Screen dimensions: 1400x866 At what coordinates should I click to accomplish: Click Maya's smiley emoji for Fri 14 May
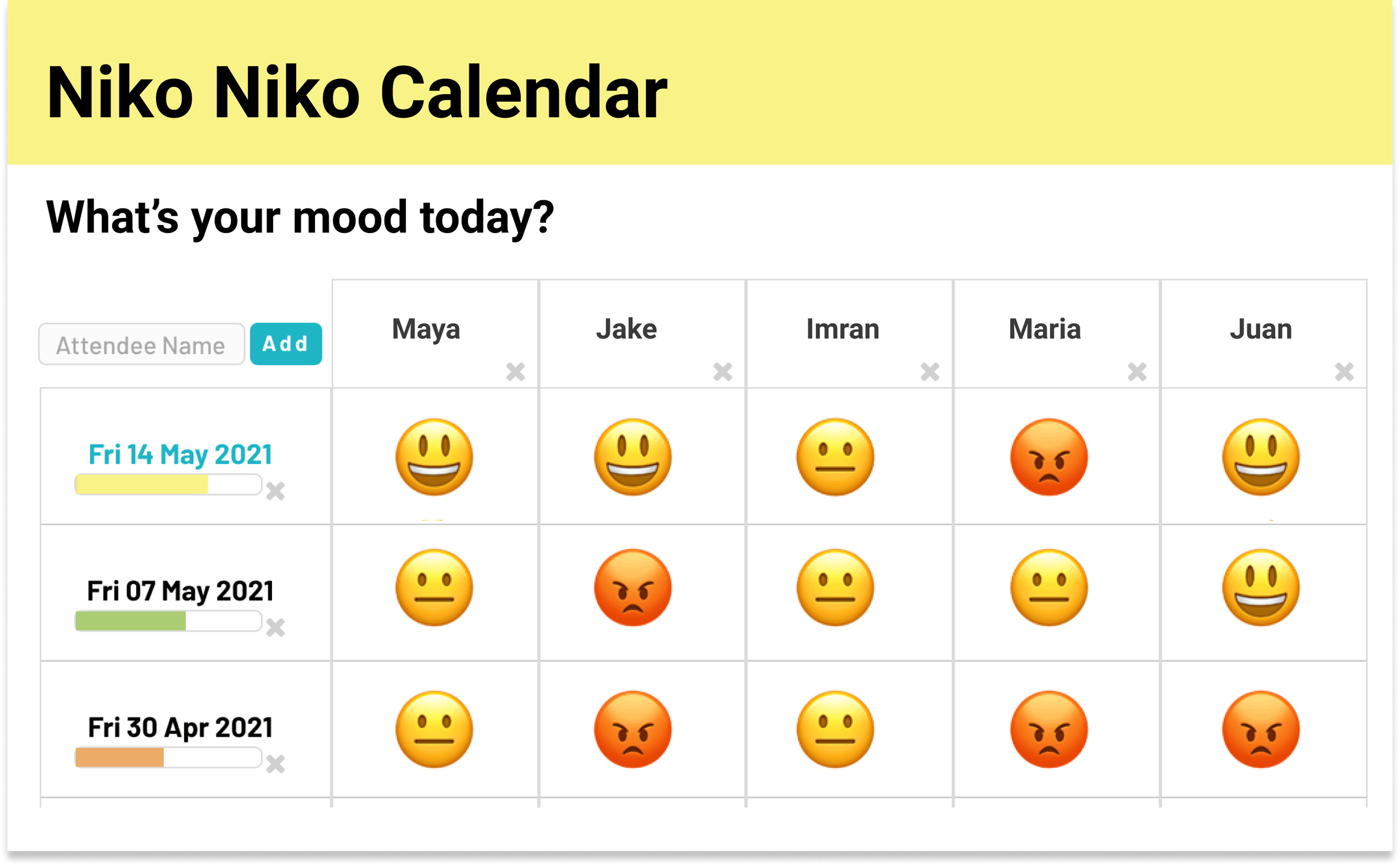click(435, 455)
